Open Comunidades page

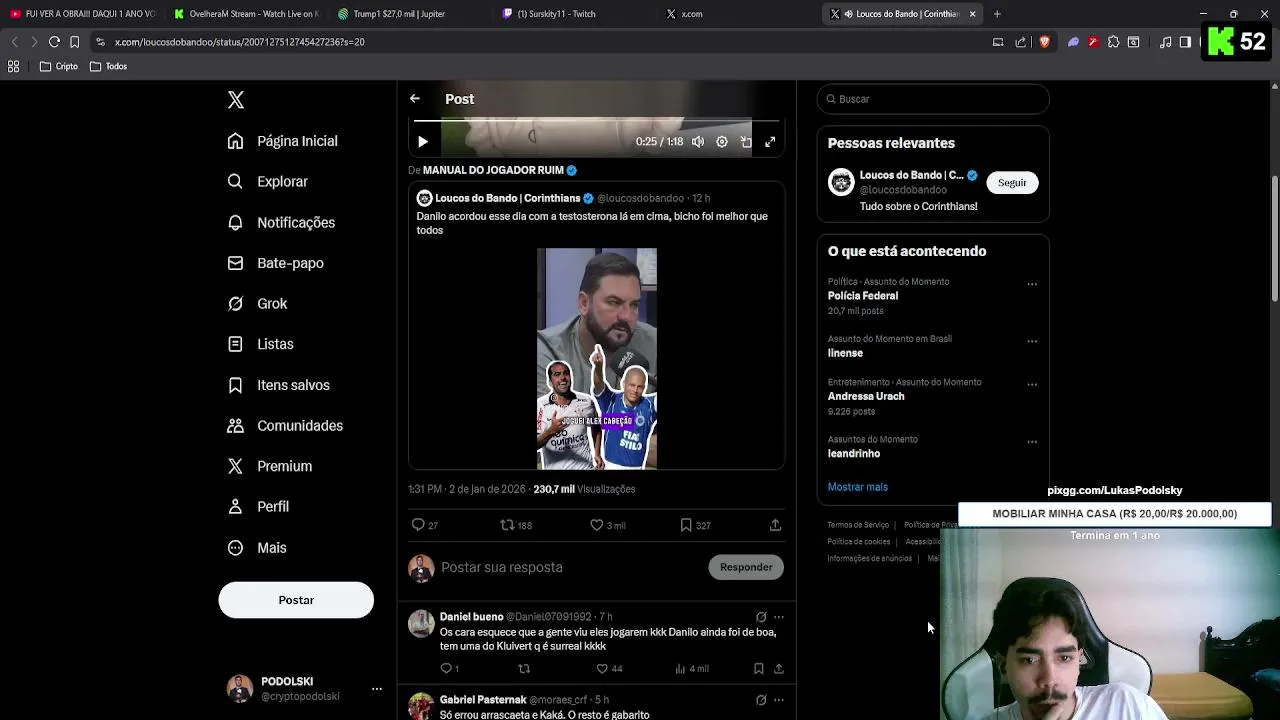click(285, 426)
